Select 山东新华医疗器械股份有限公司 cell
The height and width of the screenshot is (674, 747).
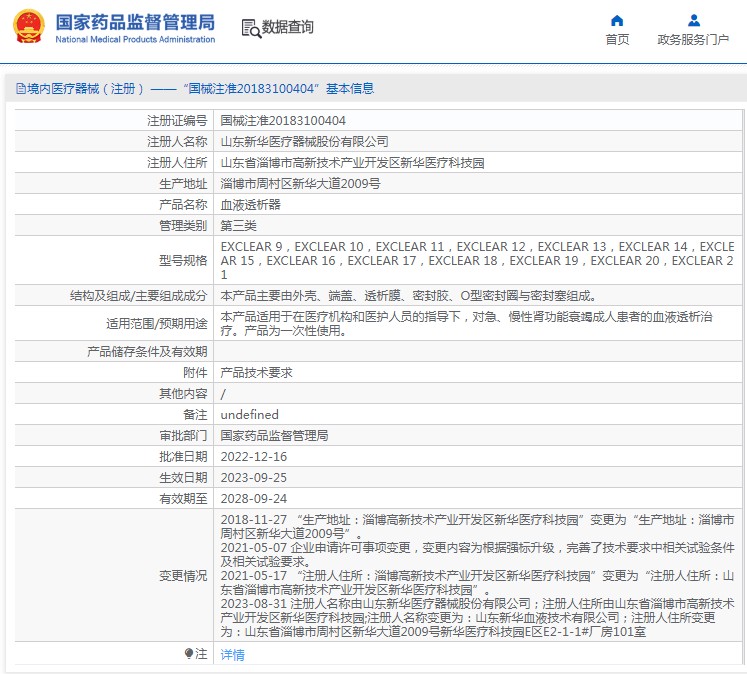point(304,141)
